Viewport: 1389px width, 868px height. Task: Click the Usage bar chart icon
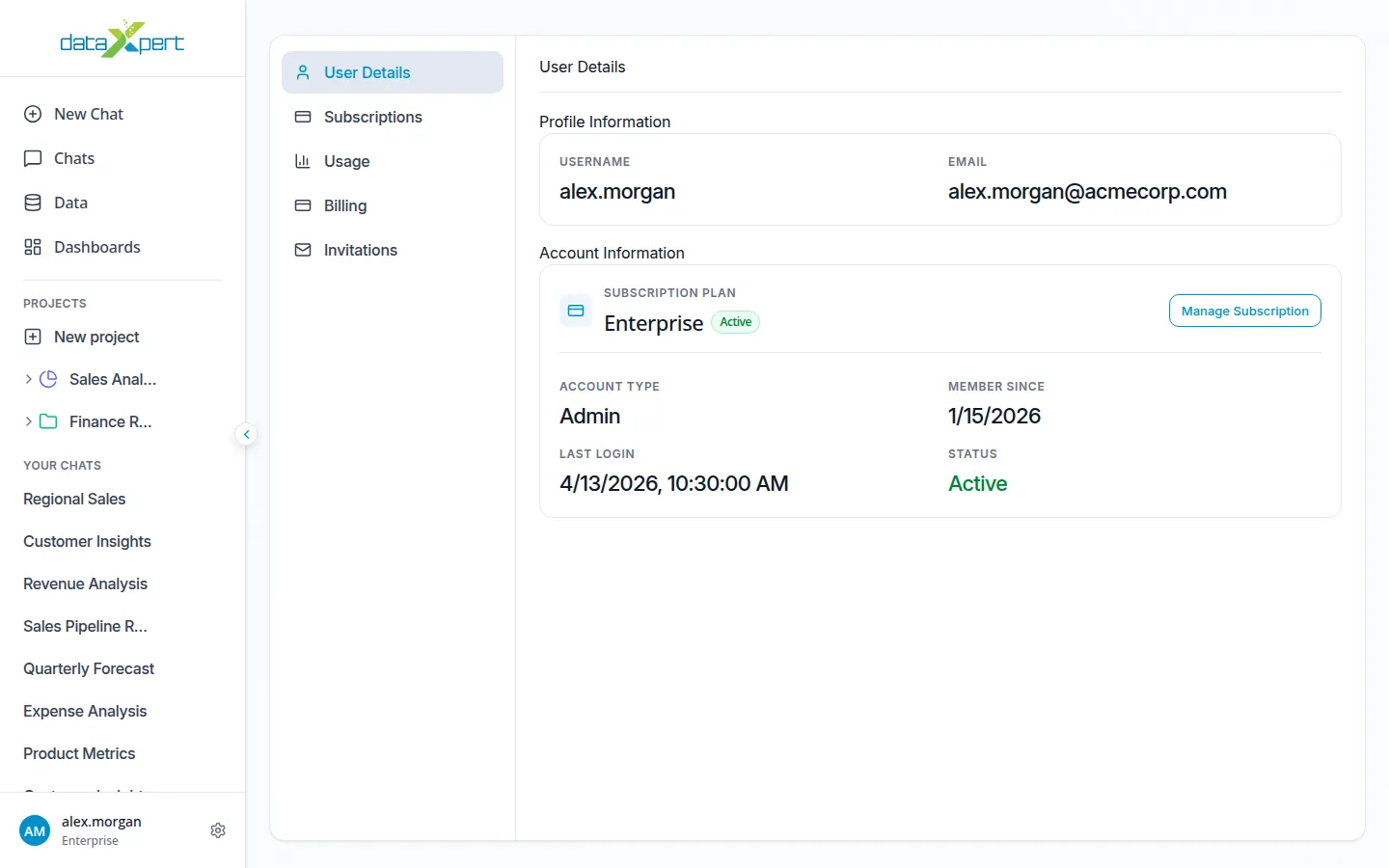(x=303, y=161)
